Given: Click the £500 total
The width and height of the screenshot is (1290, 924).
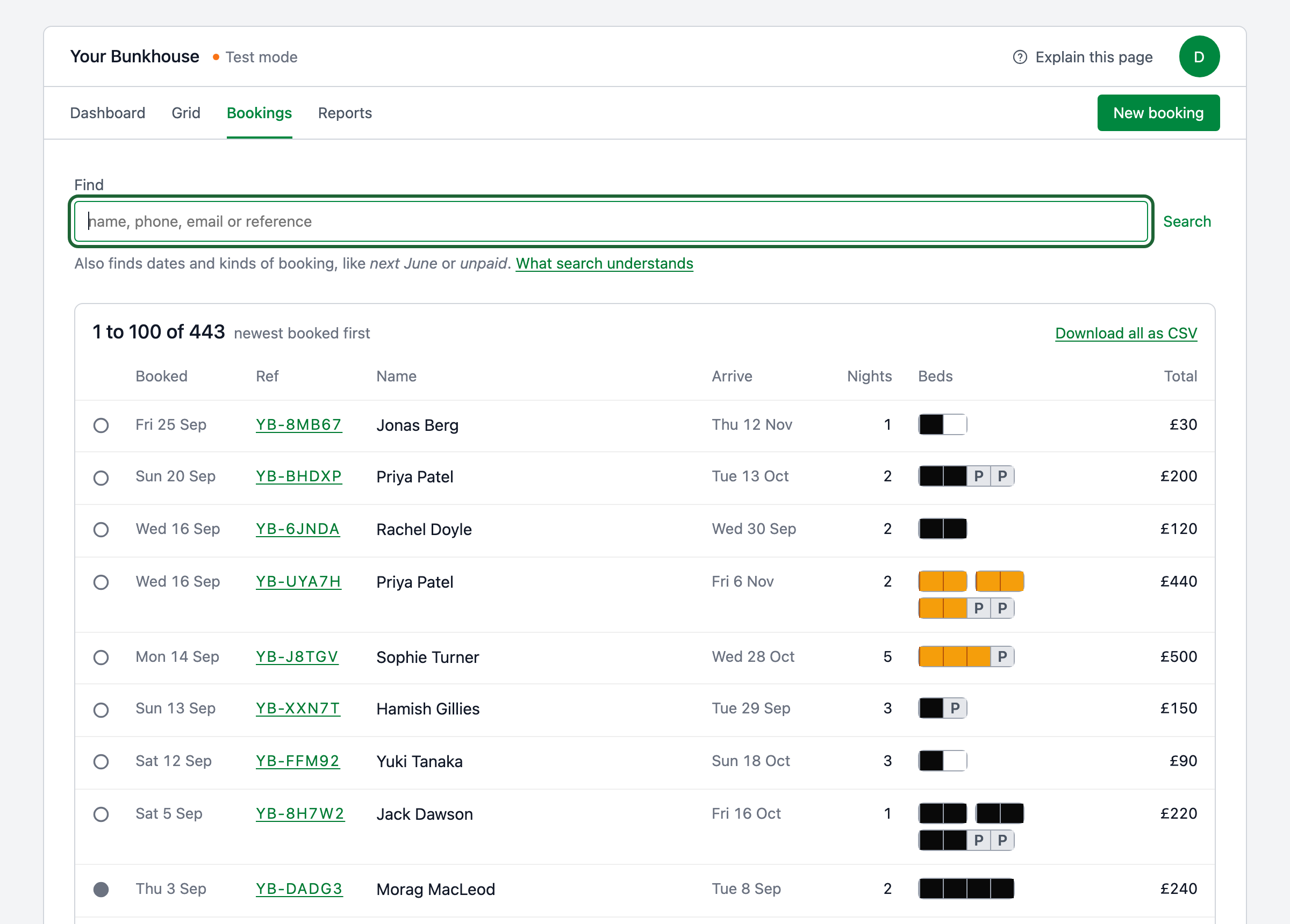Looking at the screenshot, I should (1179, 657).
